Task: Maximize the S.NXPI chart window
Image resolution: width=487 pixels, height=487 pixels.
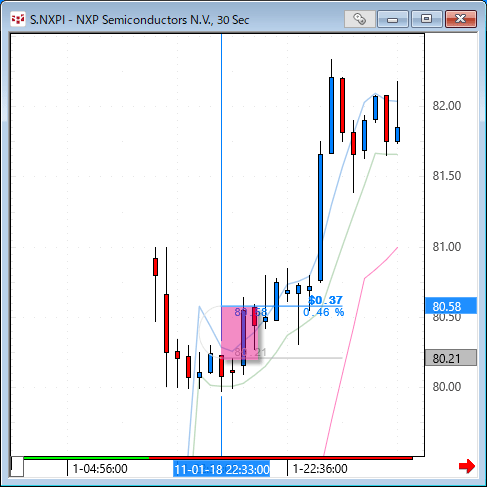Action: click(426, 19)
